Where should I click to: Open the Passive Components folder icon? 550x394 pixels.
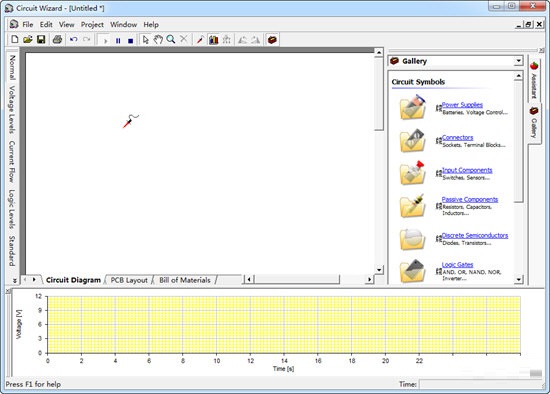pyautogui.click(x=412, y=206)
